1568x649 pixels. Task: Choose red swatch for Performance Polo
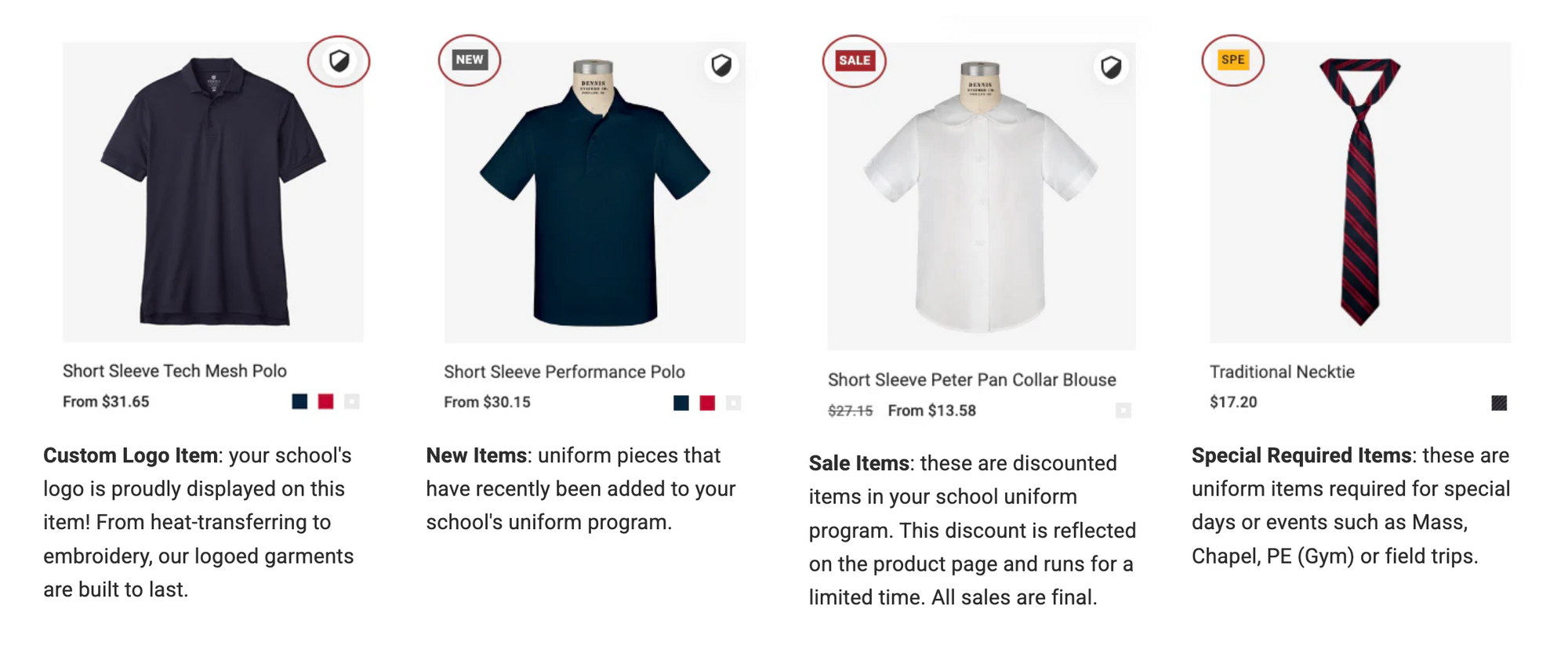pyautogui.click(x=707, y=403)
